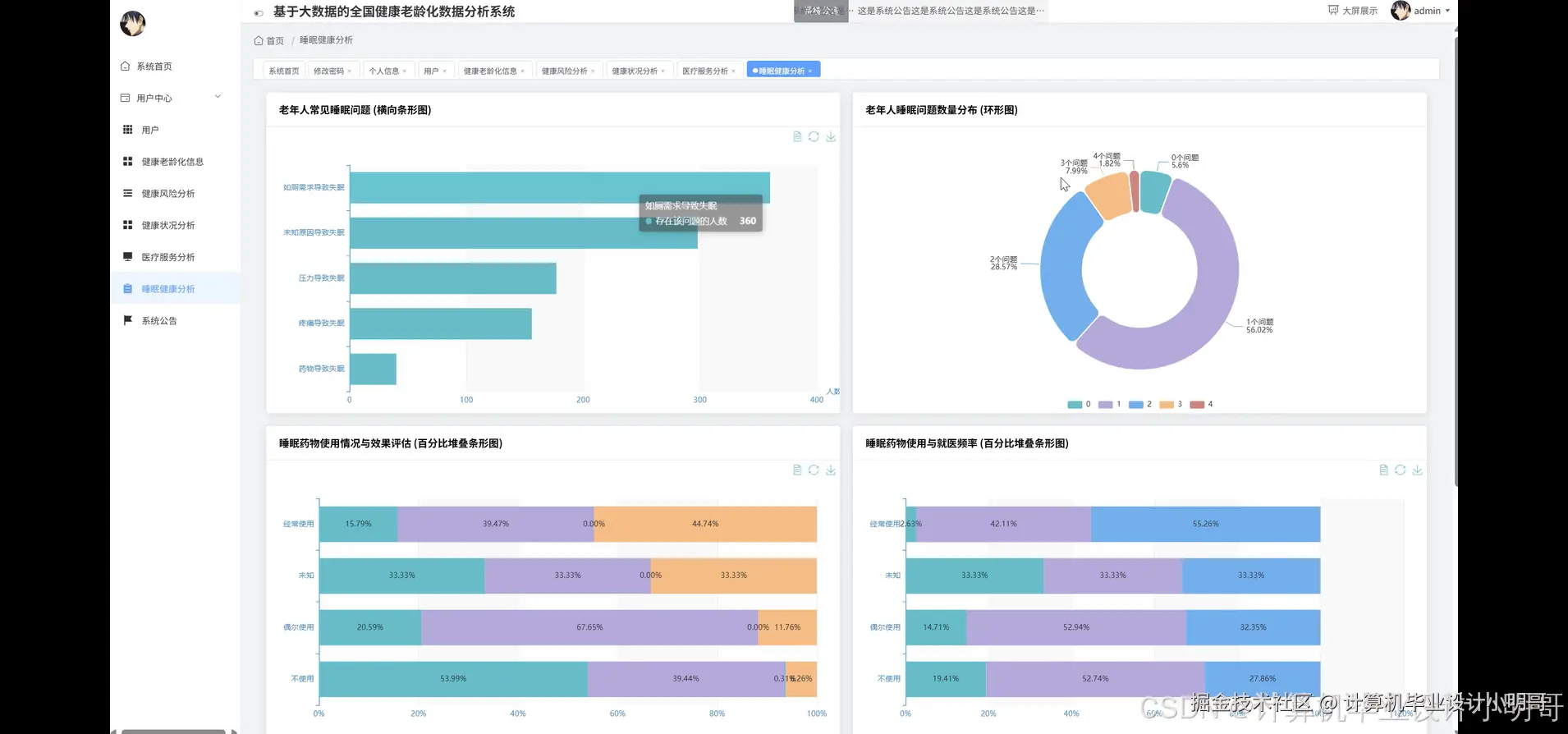The image size is (1568, 734).
Task: Click the 3个问题 orange donut segment
Action: point(1110,195)
